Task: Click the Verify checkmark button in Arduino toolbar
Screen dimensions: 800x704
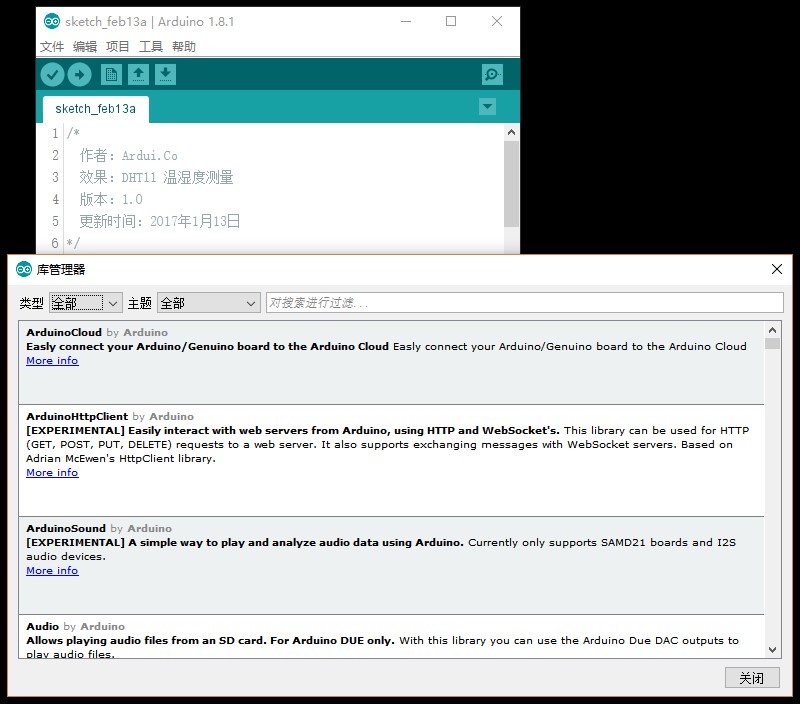Action: (52, 75)
